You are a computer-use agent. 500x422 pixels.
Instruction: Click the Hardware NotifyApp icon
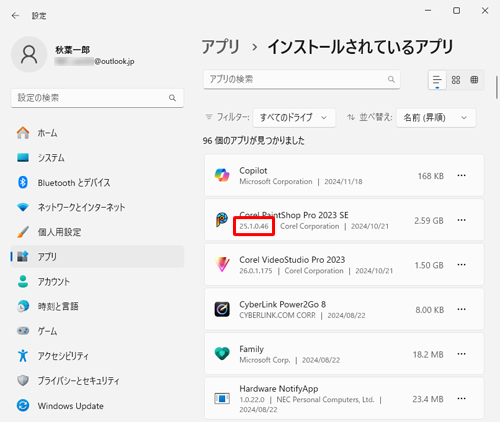(x=222, y=398)
